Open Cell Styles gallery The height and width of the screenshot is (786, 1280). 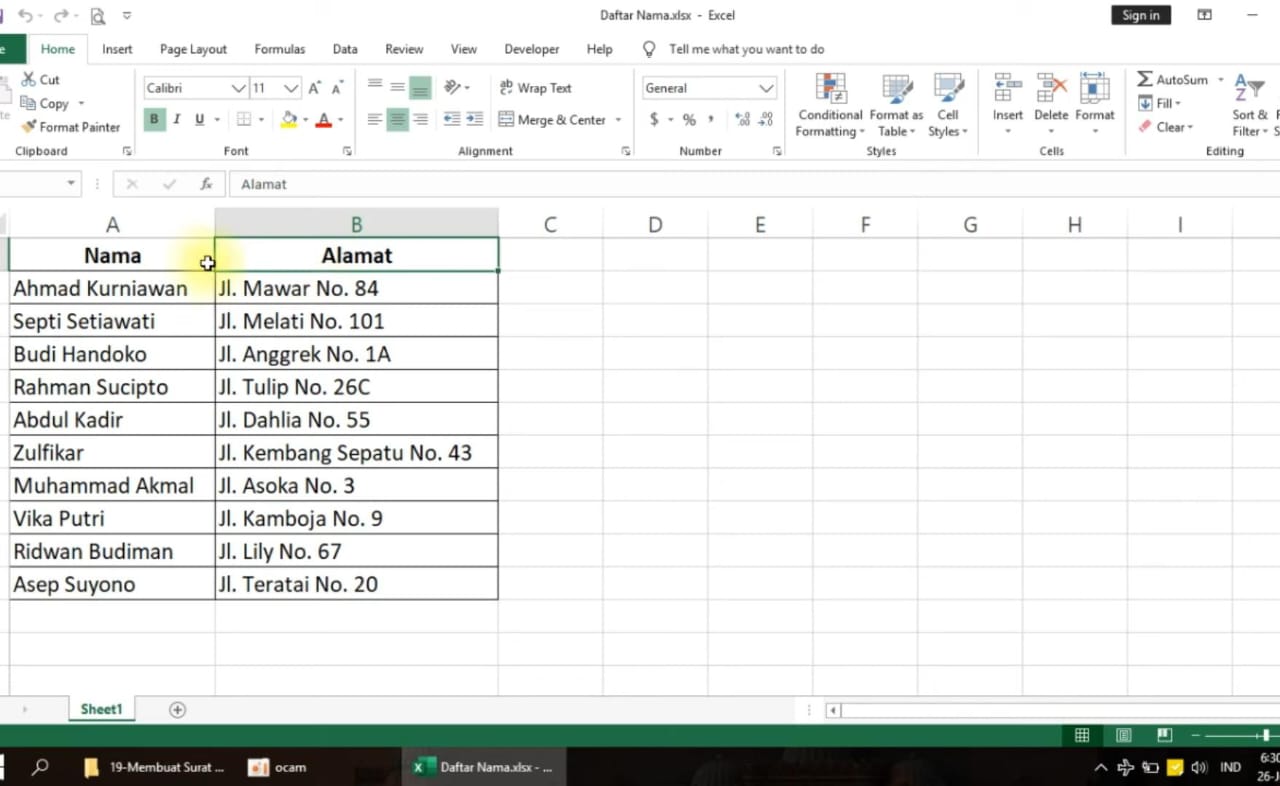pos(947,105)
